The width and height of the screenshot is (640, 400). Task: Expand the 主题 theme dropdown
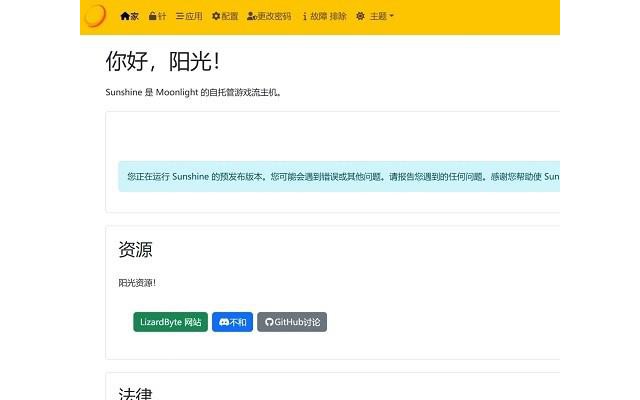375,16
